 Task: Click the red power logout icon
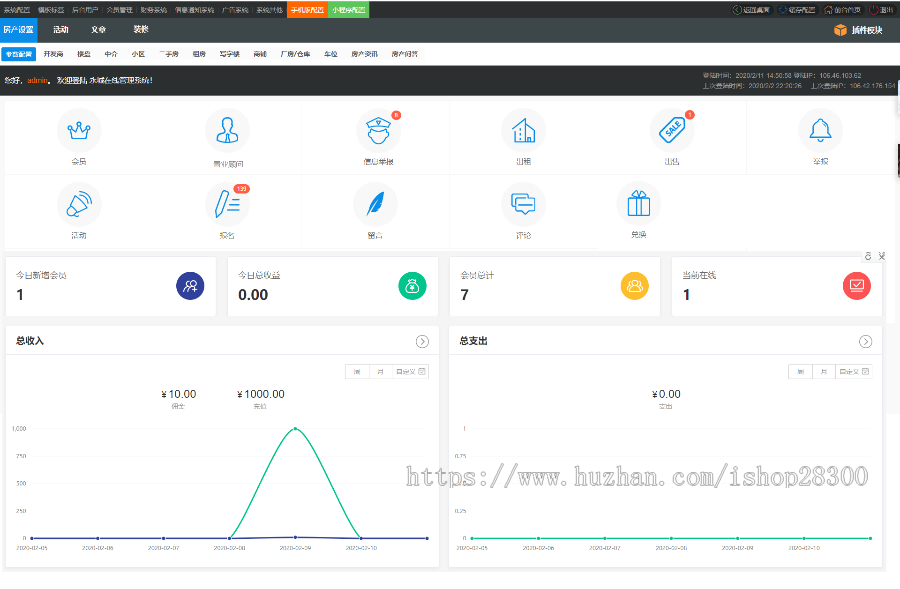pyautogui.click(x=874, y=10)
